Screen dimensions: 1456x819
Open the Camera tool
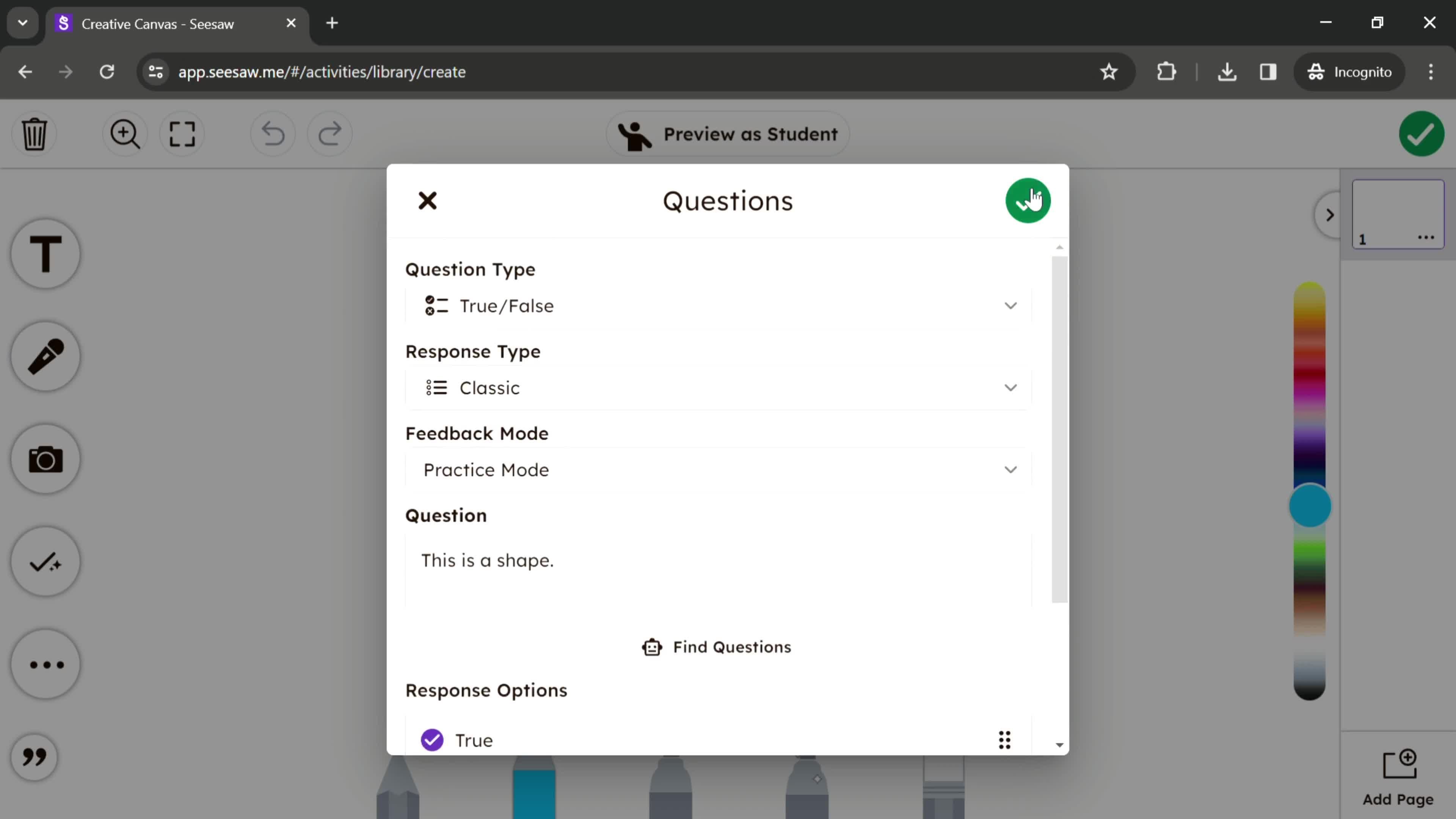click(x=45, y=460)
